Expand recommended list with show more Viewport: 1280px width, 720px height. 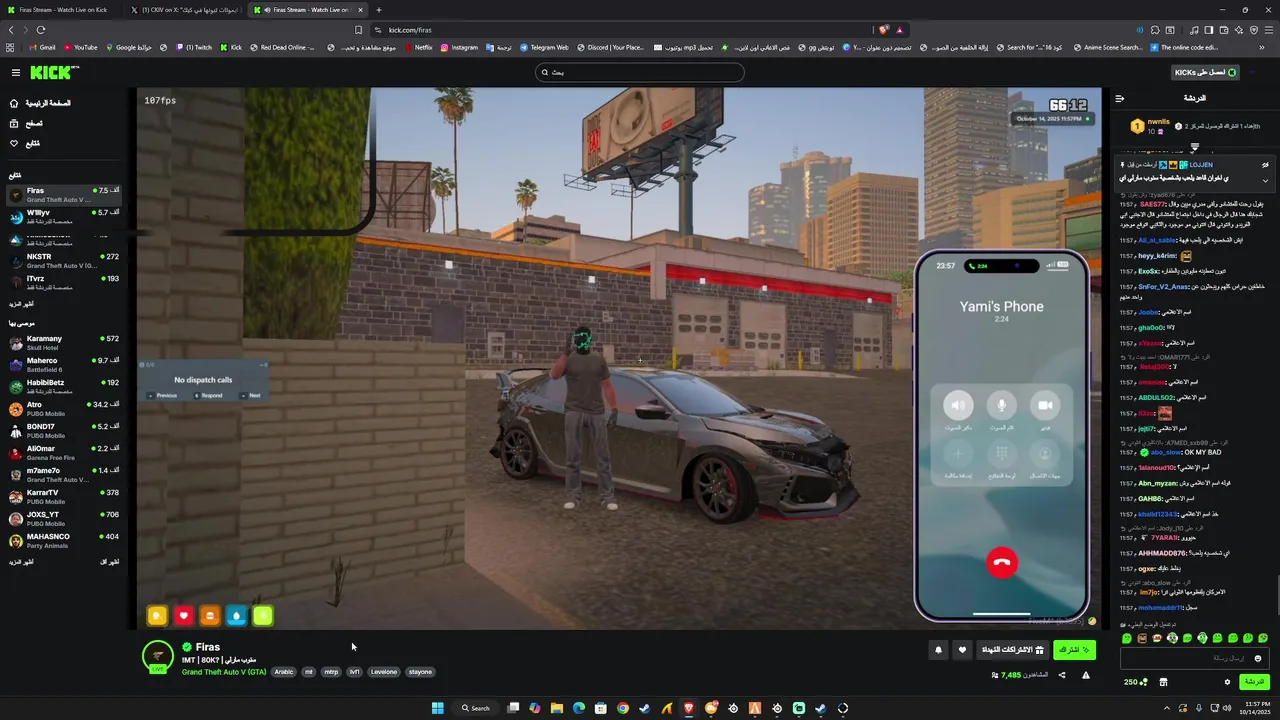click(x=21, y=562)
